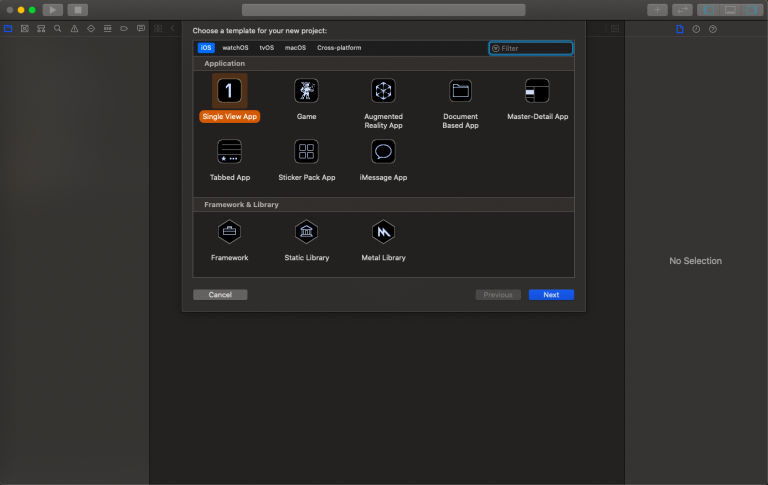Pick the Metal Library template
Screen dimensions: 768x485
(383, 241)
